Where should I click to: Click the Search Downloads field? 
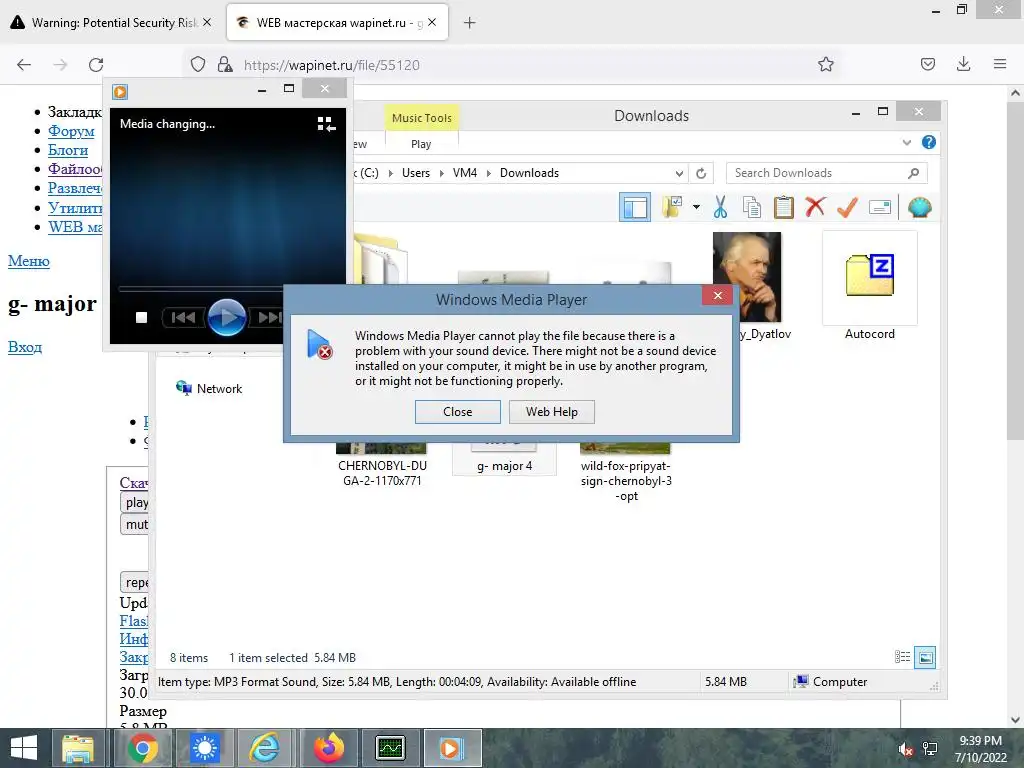click(827, 173)
